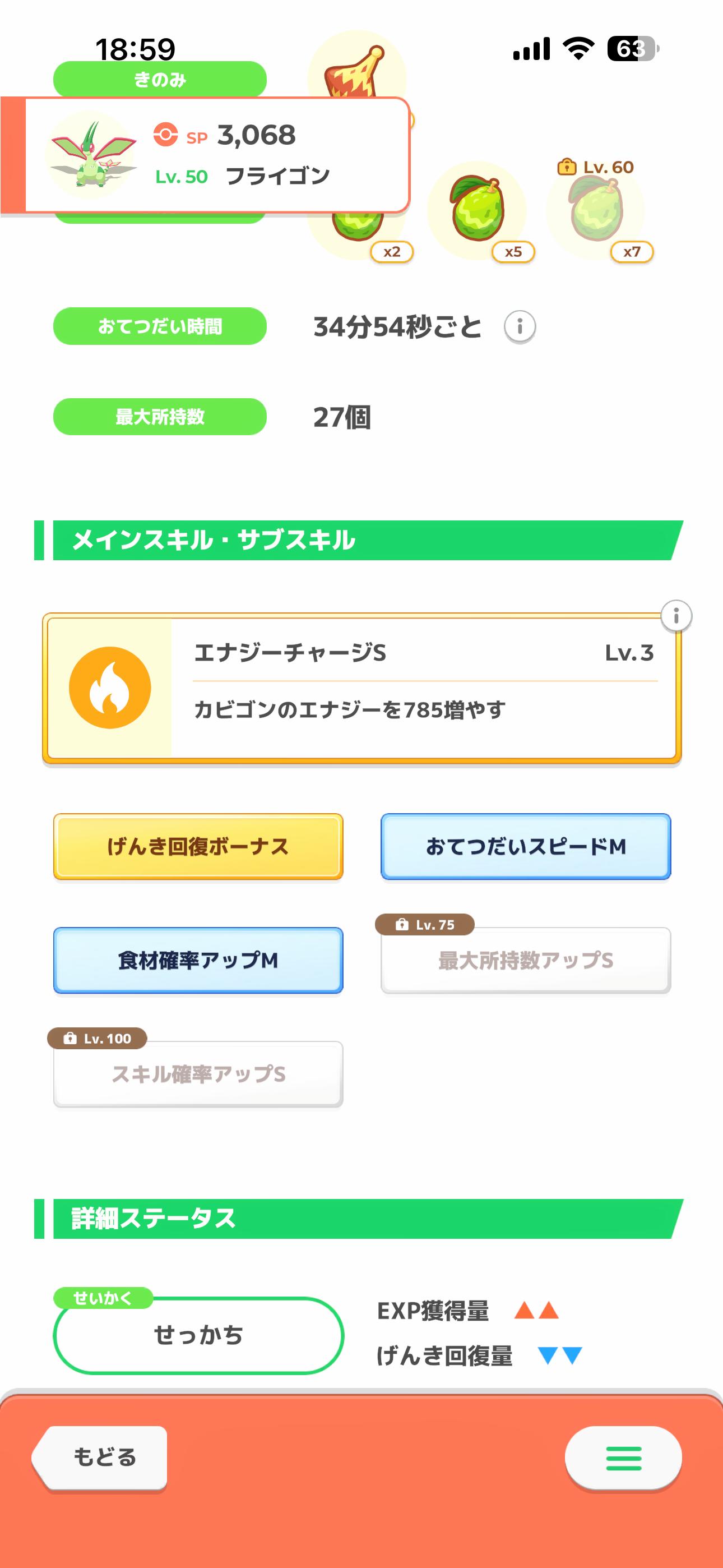The width and height of the screenshot is (723, 1568).
Task: Tap the locked スキル確率アップS skill
Action: (198, 1074)
